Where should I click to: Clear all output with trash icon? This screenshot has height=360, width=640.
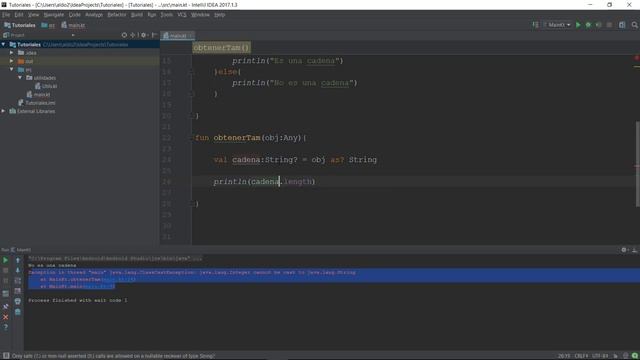tap(18, 312)
